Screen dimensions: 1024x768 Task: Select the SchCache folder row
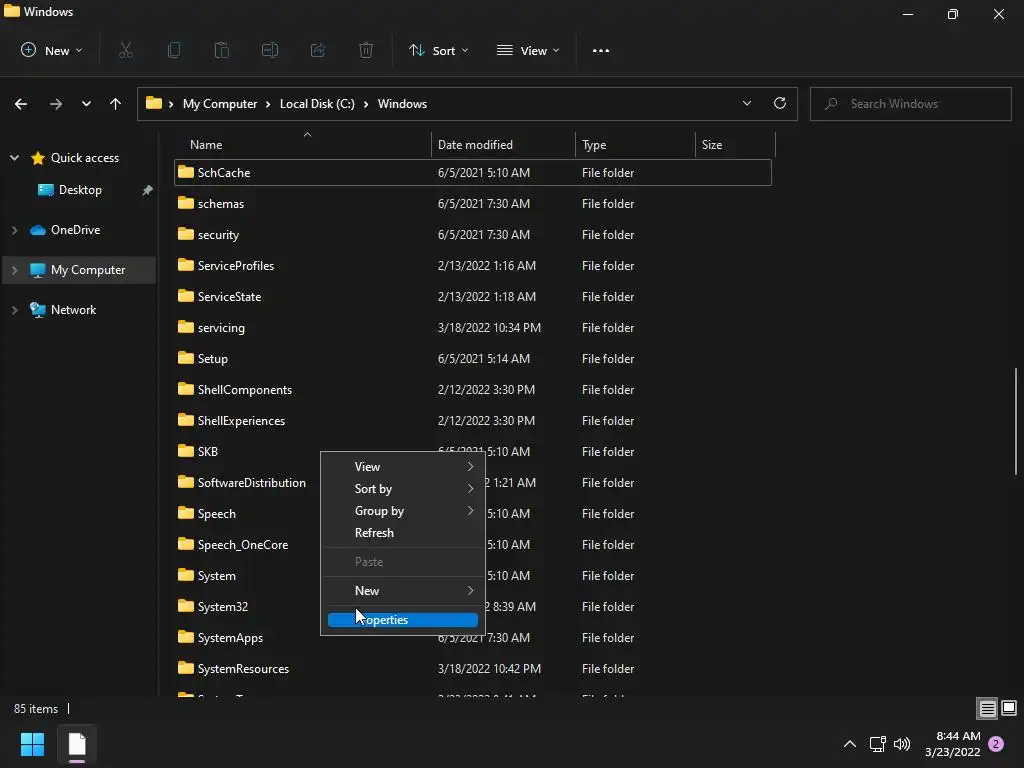[473, 172]
